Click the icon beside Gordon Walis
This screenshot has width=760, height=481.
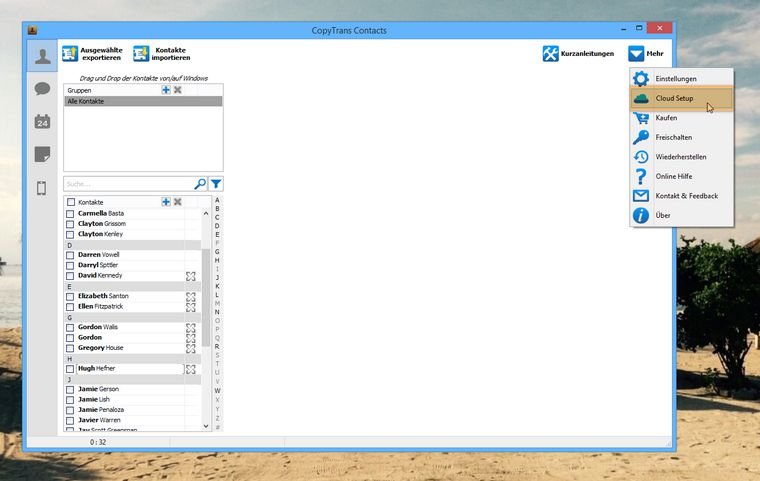191,328
